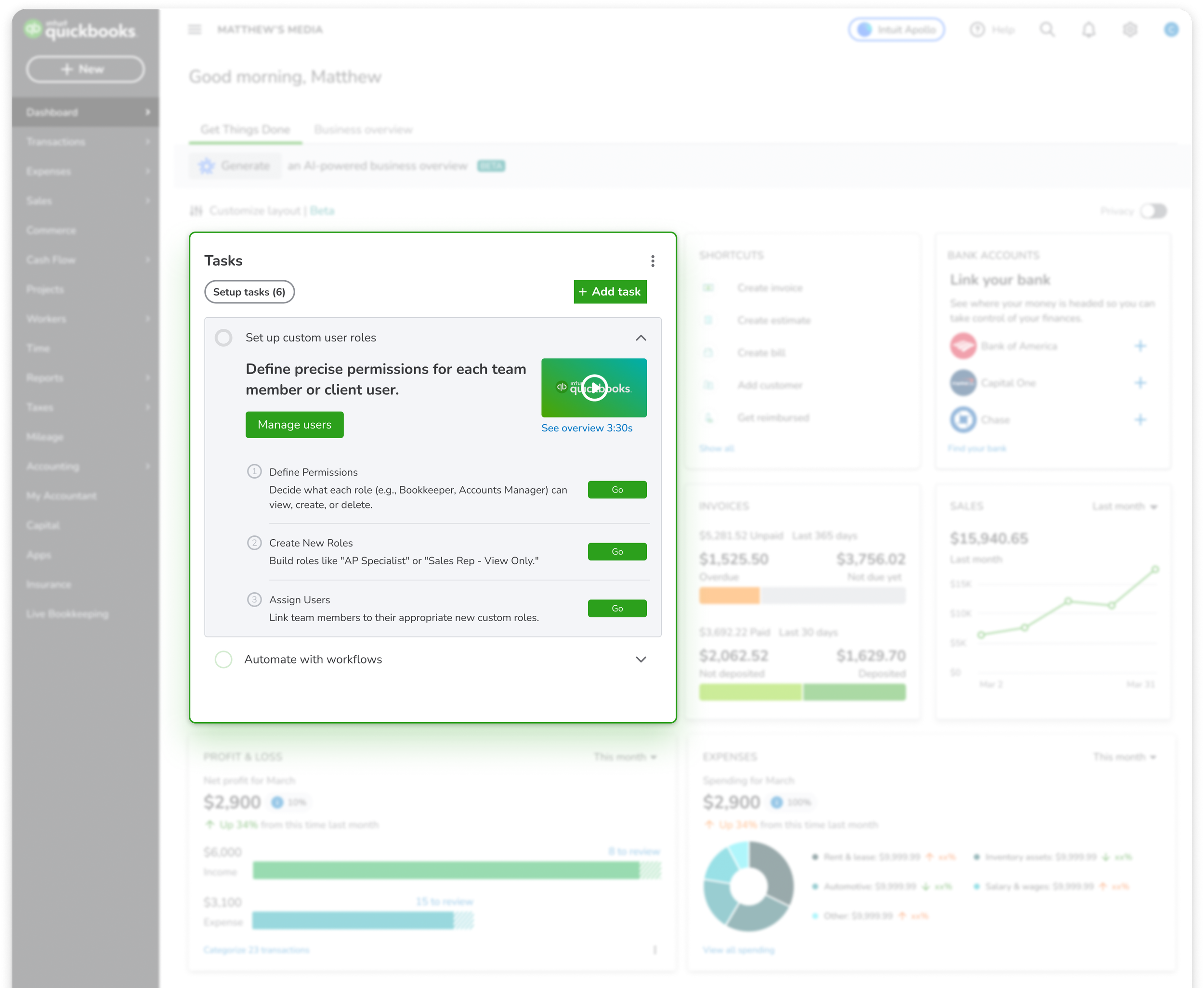
Task: Play the QuickBooks overview video
Action: click(x=594, y=388)
